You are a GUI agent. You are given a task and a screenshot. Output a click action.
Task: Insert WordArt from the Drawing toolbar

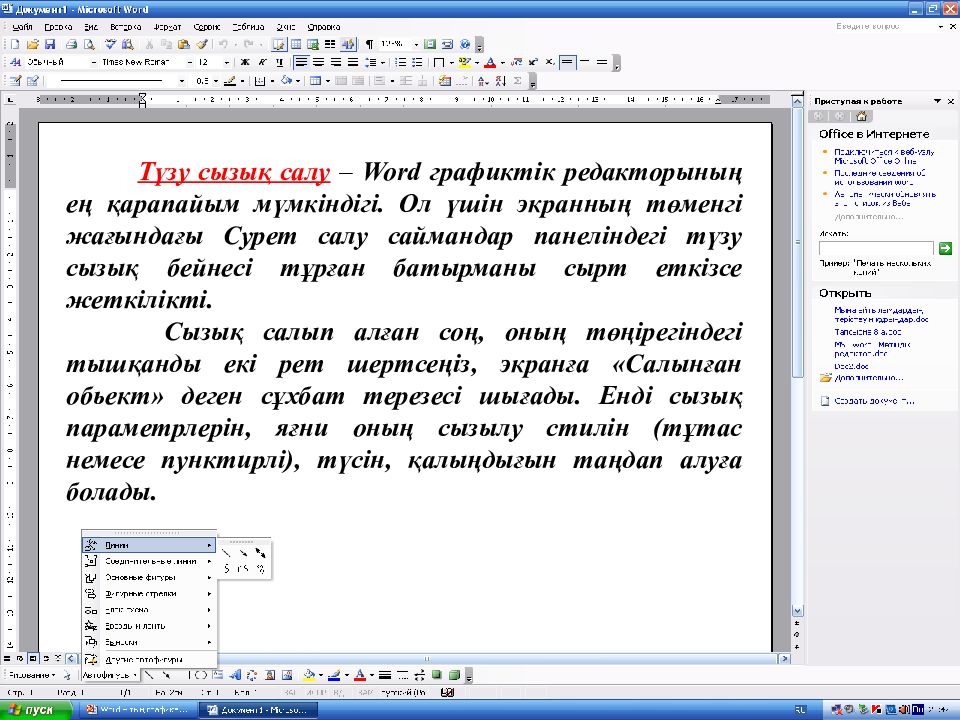[235, 675]
